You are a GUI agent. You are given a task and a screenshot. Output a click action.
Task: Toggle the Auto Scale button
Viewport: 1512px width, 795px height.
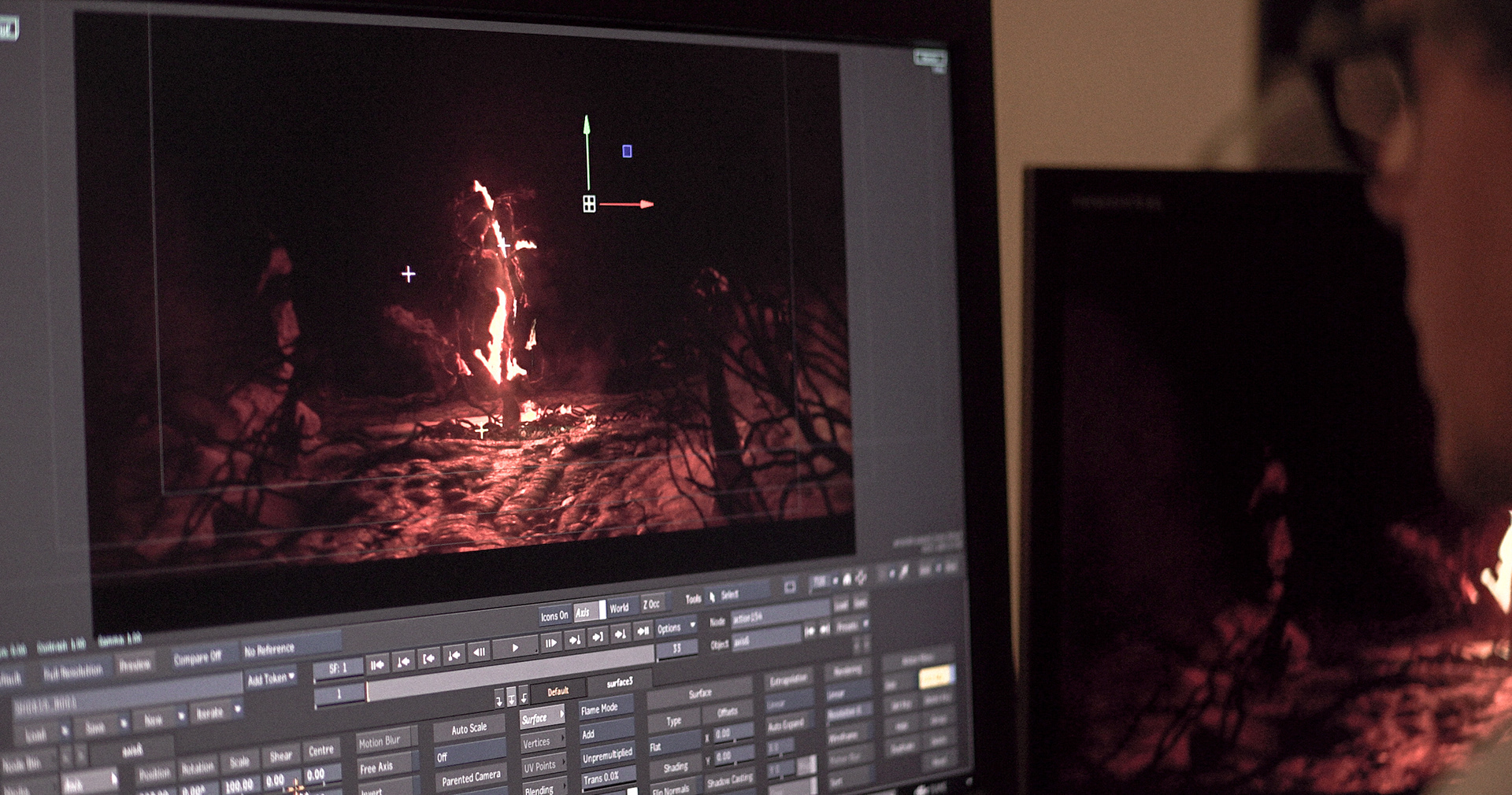tap(469, 728)
